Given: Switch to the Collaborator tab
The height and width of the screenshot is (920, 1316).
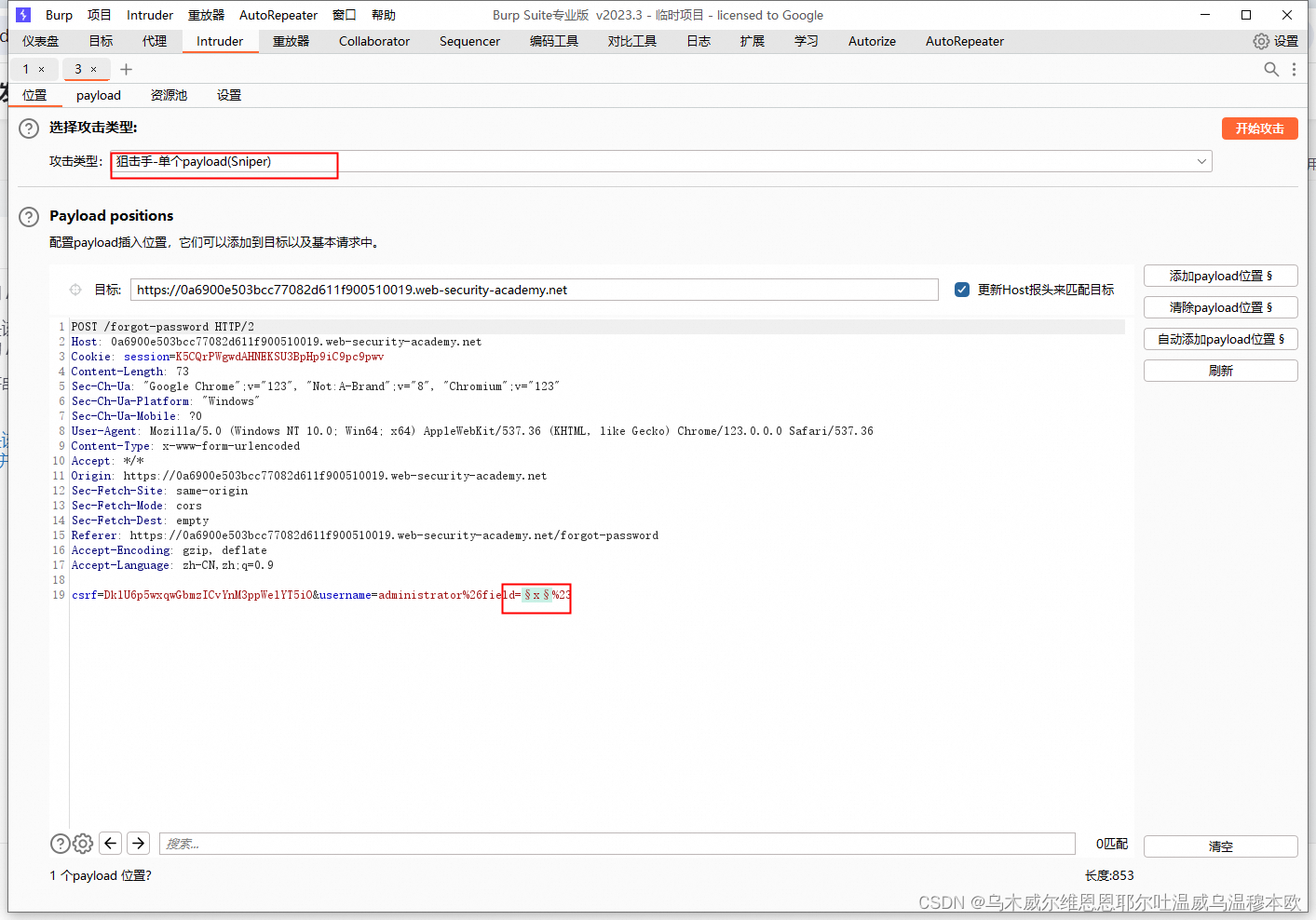Looking at the screenshot, I should coord(374,41).
